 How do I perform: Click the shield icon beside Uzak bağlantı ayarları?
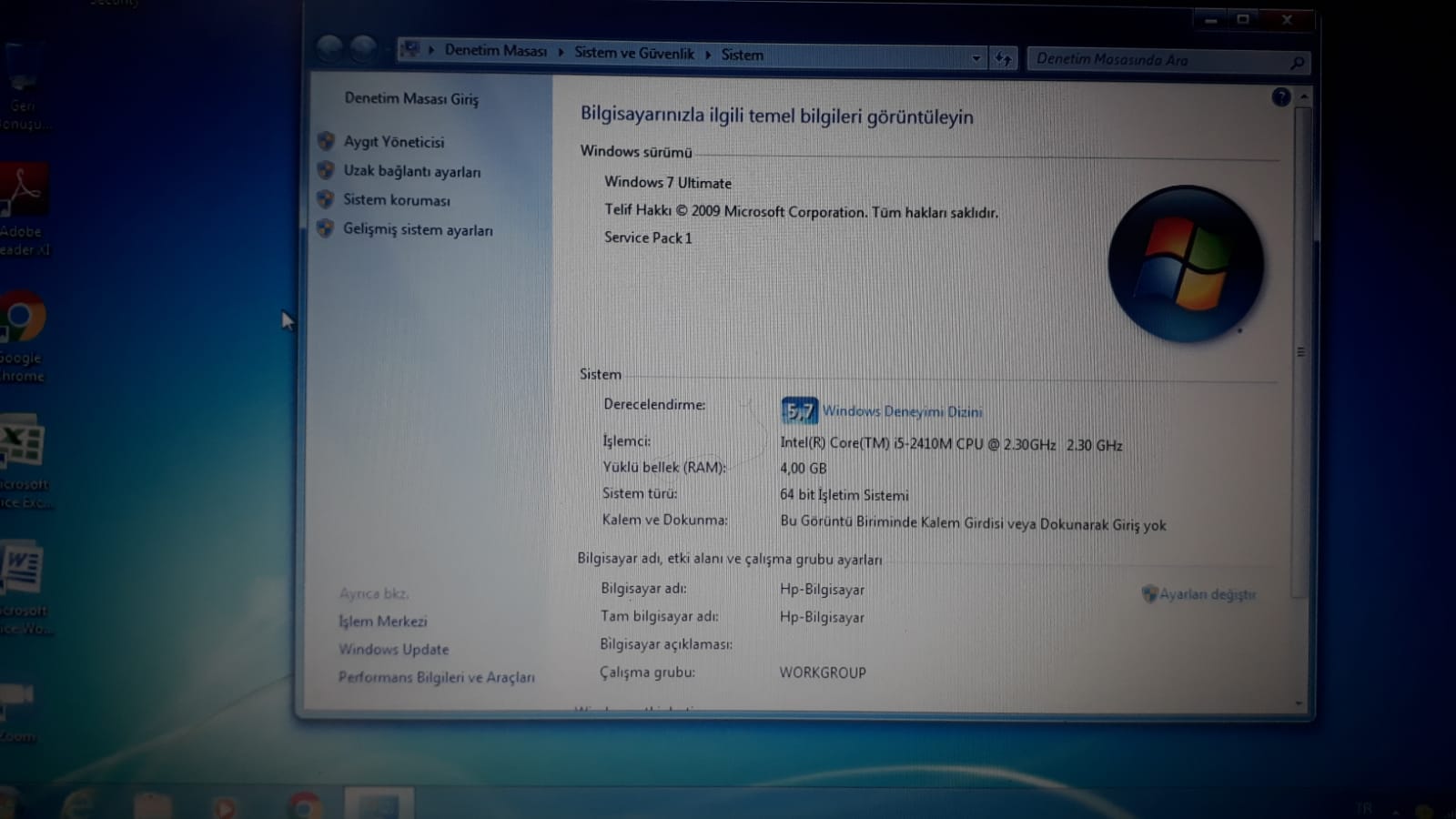326,170
